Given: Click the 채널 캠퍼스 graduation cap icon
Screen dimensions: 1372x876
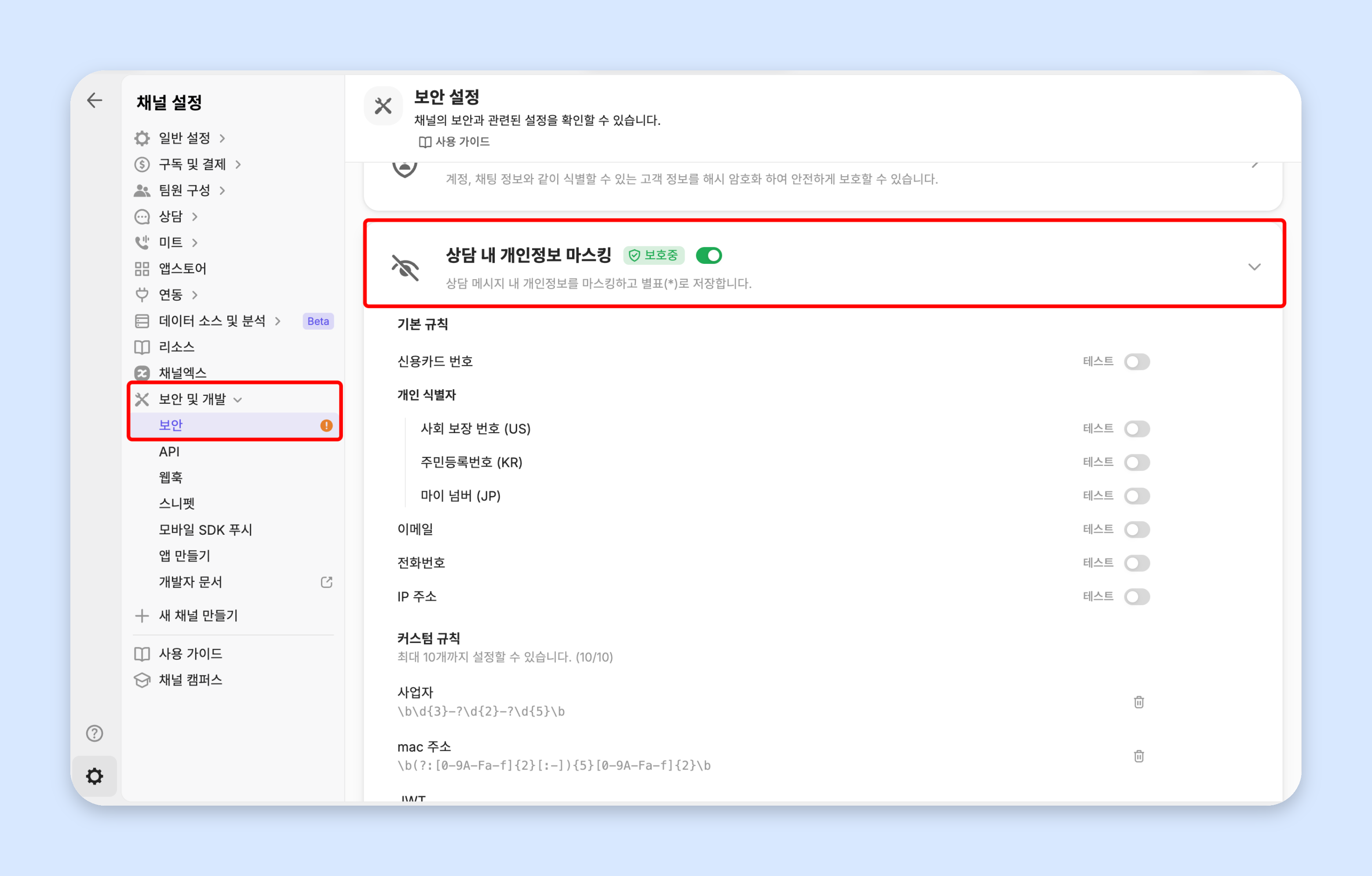Looking at the screenshot, I should point(142,680).
